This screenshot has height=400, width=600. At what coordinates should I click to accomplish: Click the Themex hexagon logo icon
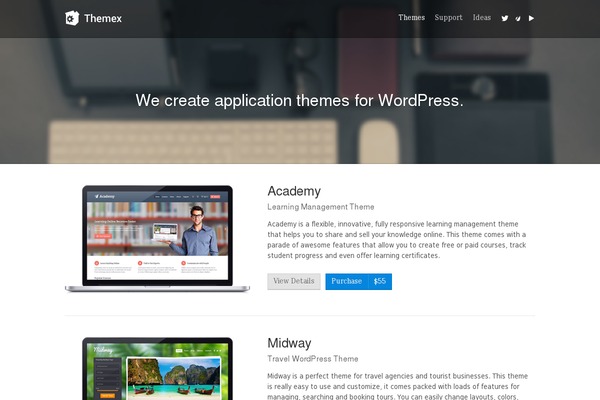tap(72, 18)
